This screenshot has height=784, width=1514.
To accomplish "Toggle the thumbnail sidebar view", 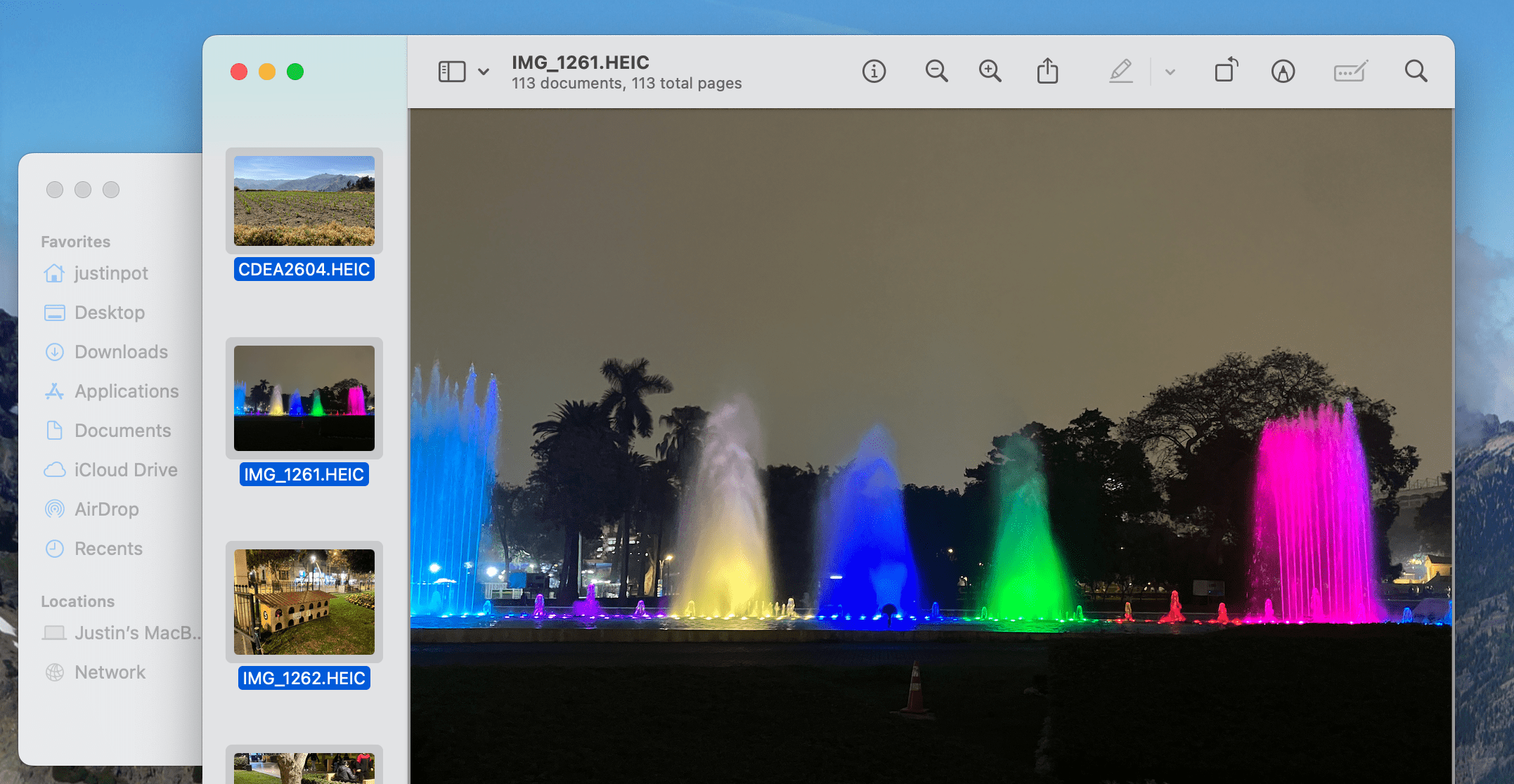I will [452, 72].
